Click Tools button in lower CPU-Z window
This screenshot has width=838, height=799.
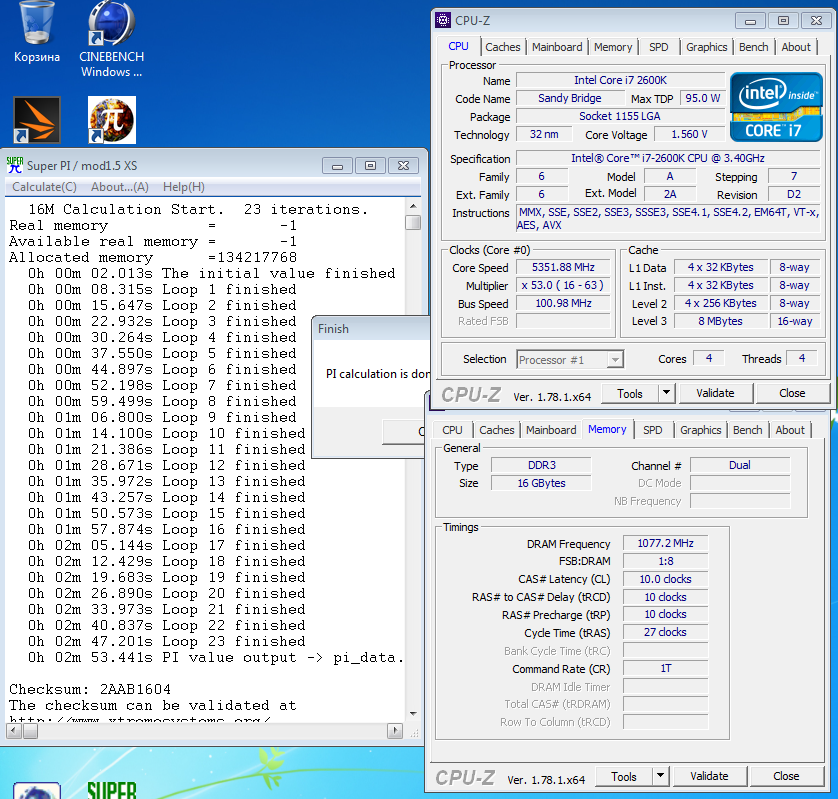[624, 777]
